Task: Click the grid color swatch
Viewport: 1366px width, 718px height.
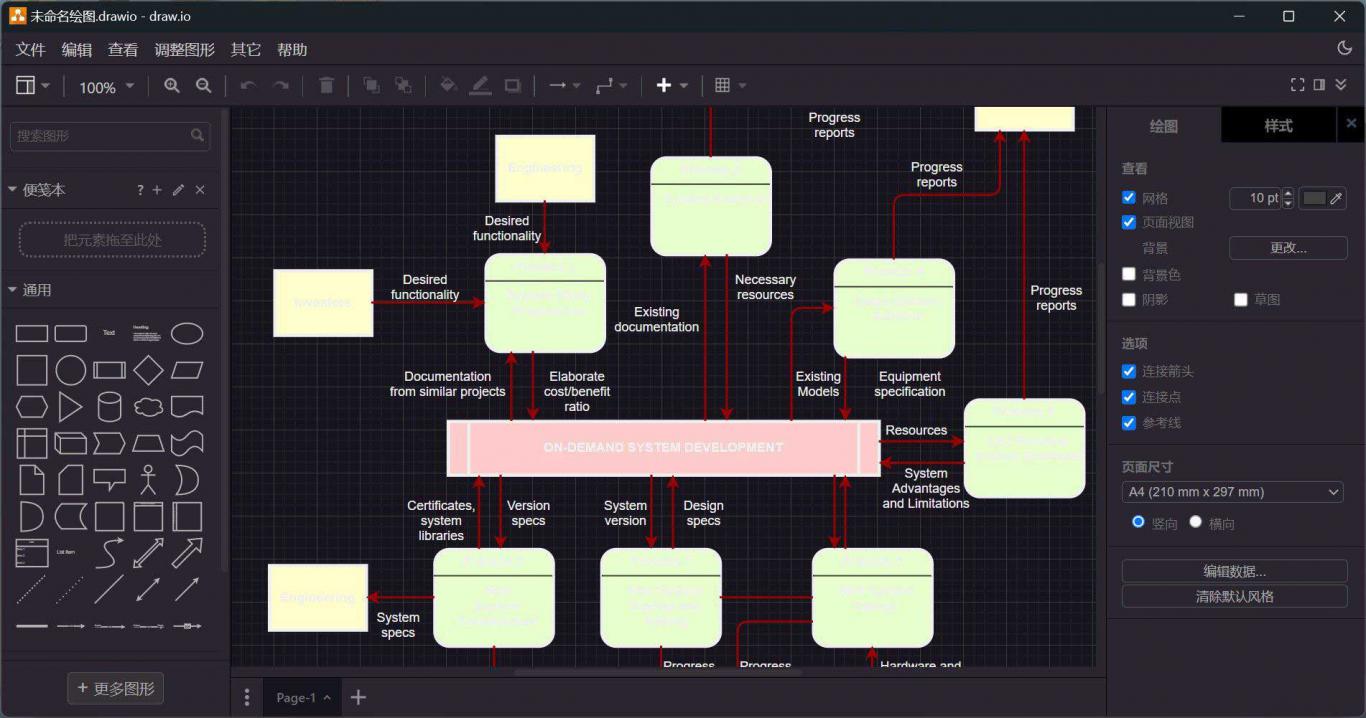Action: tap(1314, 198)
